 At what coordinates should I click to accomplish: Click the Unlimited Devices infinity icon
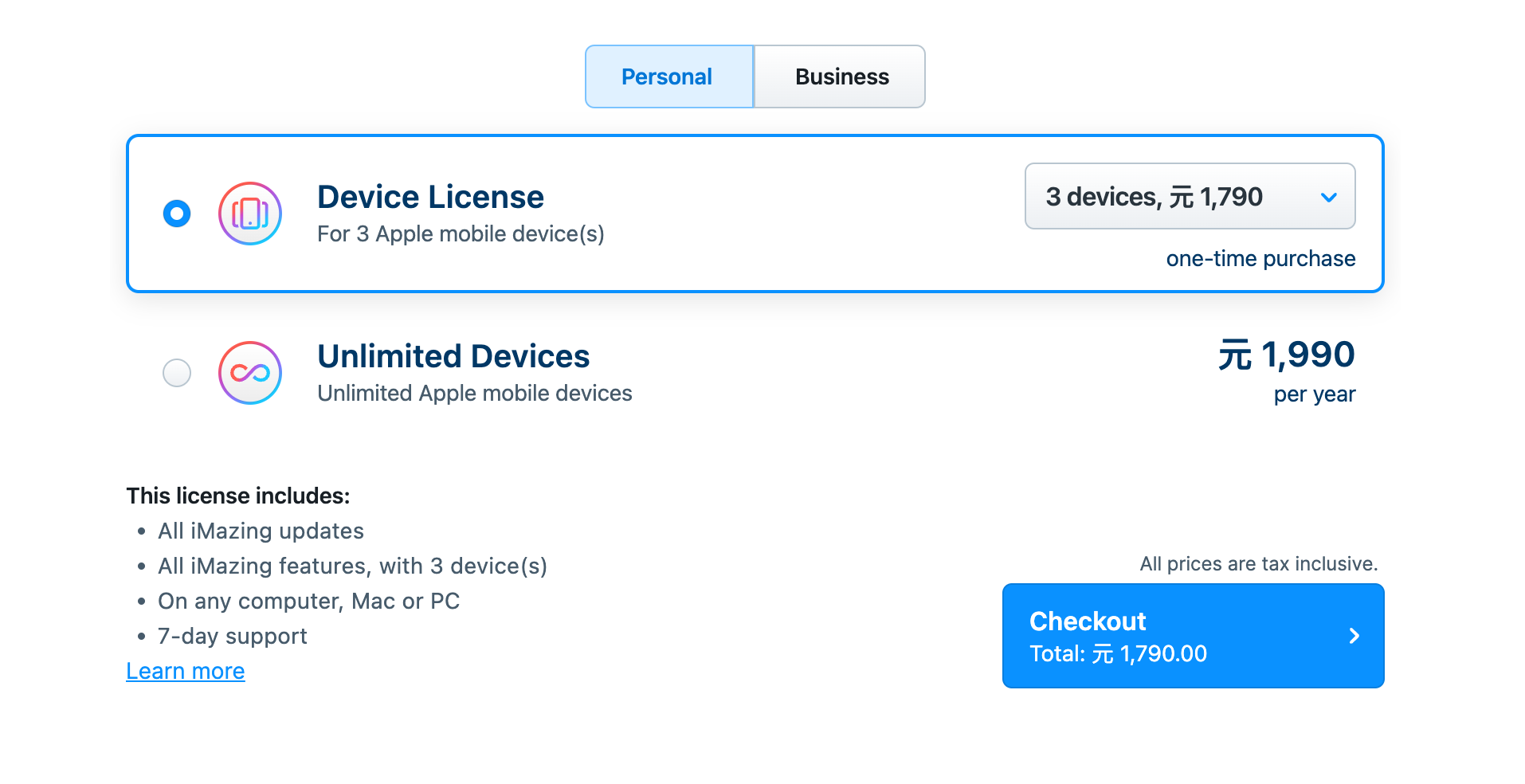(x=250, y=373)
